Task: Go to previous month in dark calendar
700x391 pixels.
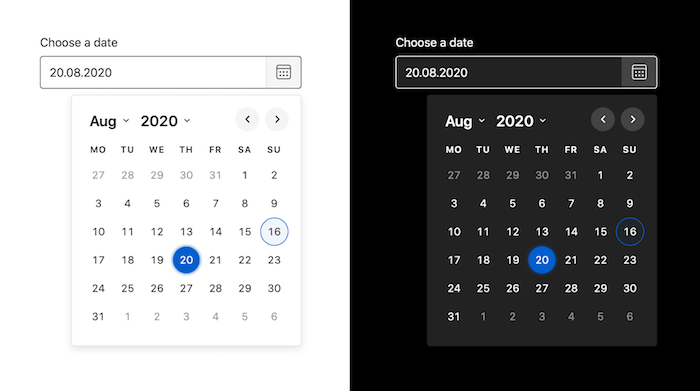Action: click(x=603, y=119)
